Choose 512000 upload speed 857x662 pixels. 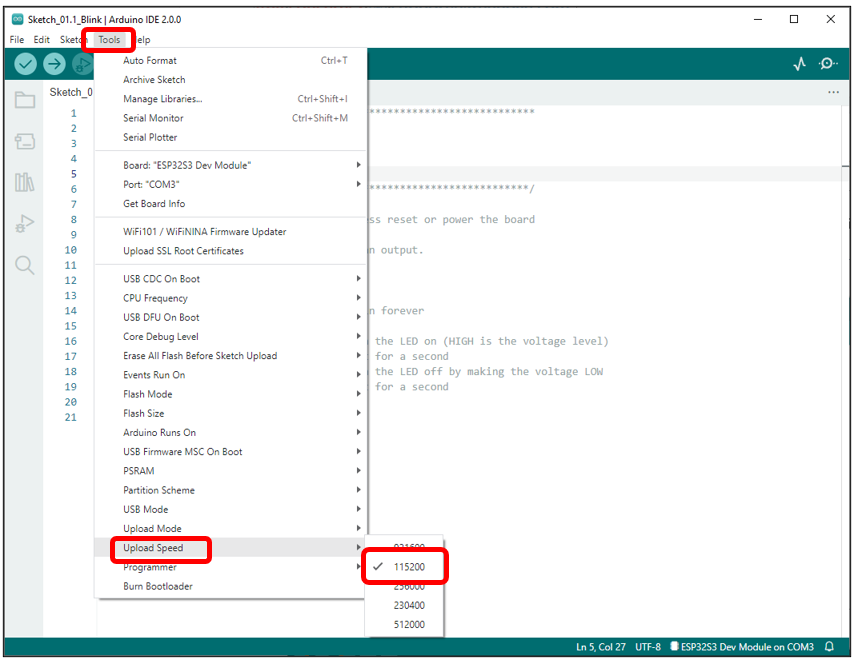[x=404, y=624]
